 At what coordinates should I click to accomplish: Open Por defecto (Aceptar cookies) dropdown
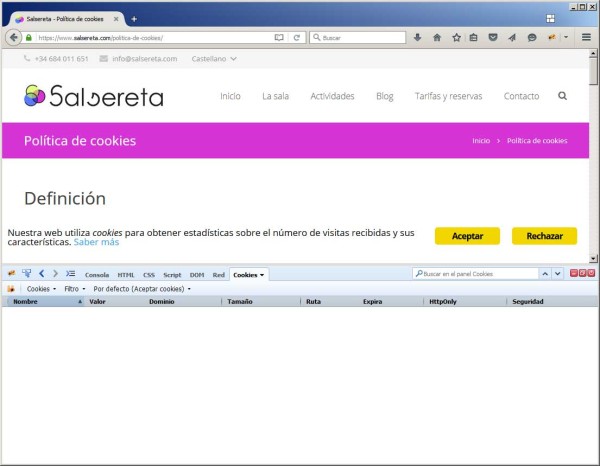coord(142,289)
